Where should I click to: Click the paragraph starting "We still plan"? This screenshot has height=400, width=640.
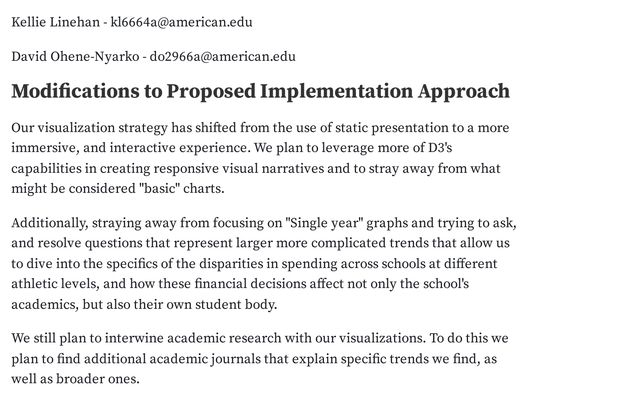coord(260,360)
